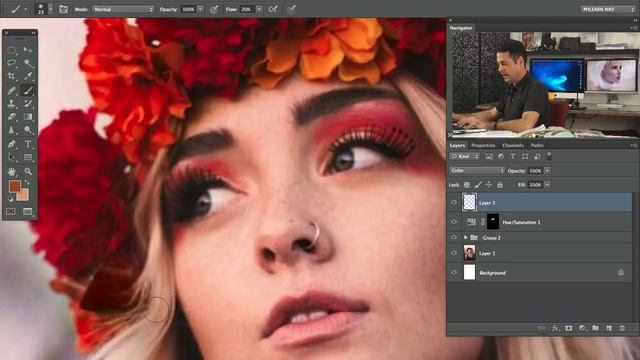Open the layer blend mode Color dropdown
The width and height of the screenshot is (640, 360).
pyautogui.click(x=477, y=170)
